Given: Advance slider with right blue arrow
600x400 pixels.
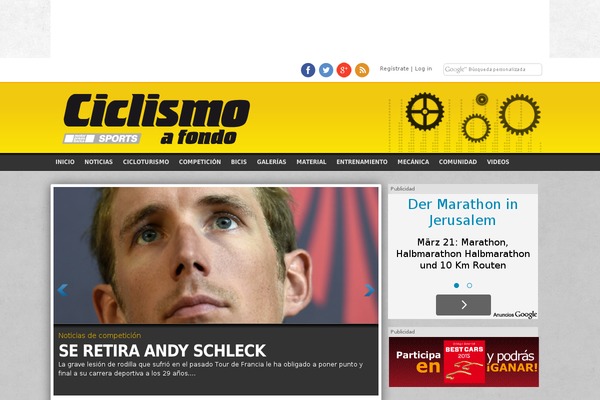Looking at the screenshot, I should pos(369,290).
